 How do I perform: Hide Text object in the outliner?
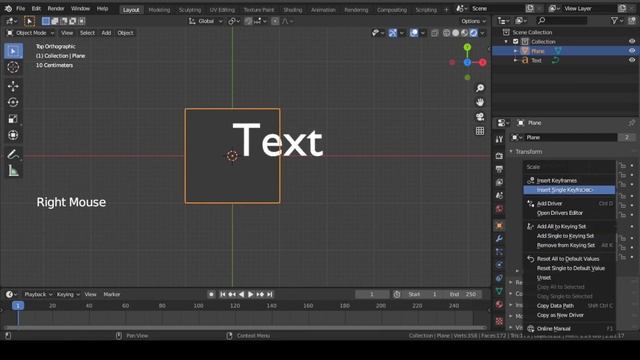(x=632, y=60)
